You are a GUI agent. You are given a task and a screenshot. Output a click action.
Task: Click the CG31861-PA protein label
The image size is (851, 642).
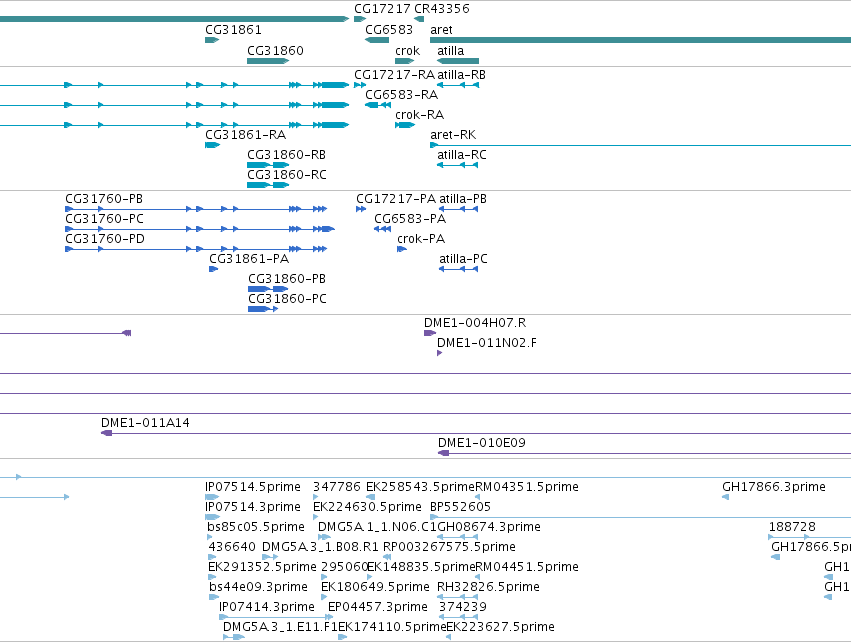coord(249,259)
